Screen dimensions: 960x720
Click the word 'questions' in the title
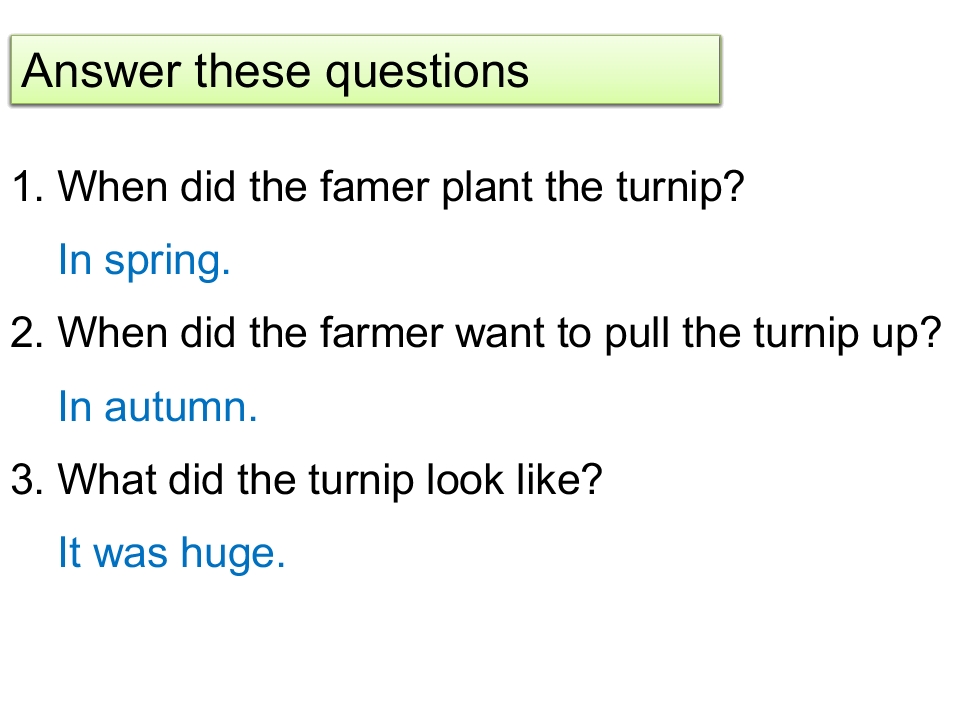point(427,73)
